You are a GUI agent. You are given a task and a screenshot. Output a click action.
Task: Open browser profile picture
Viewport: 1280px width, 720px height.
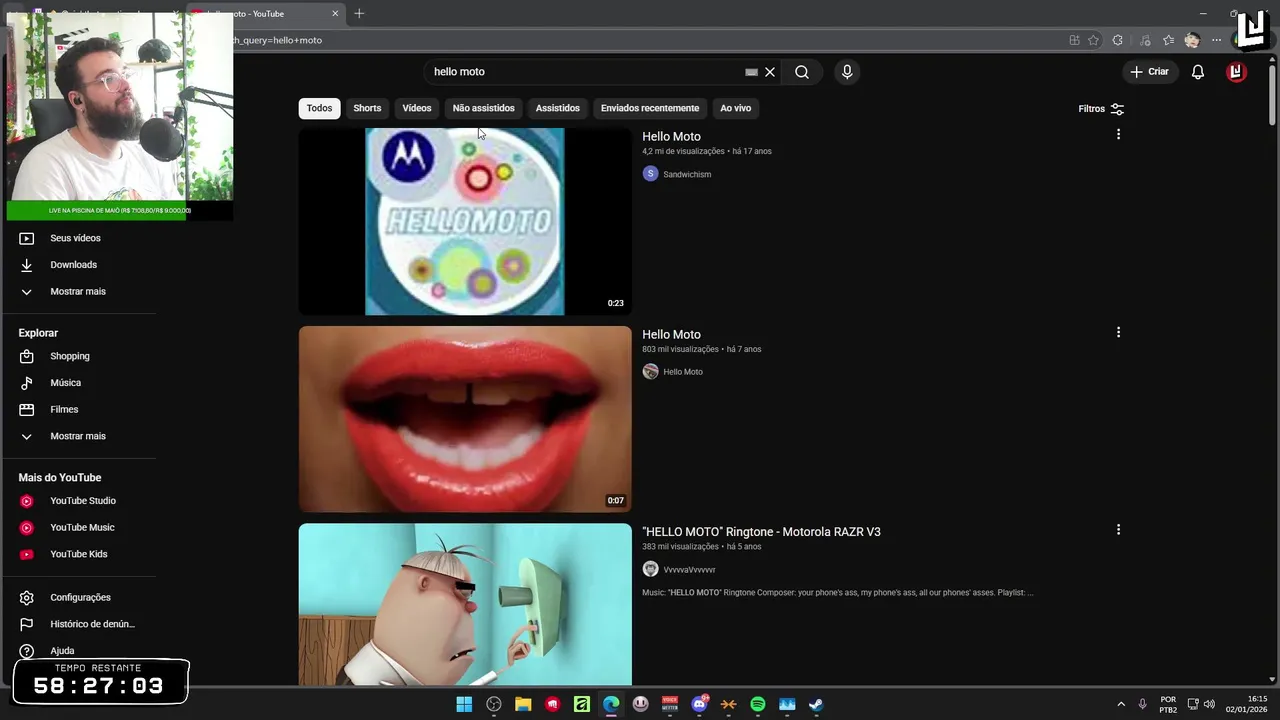coord(1191,41)
